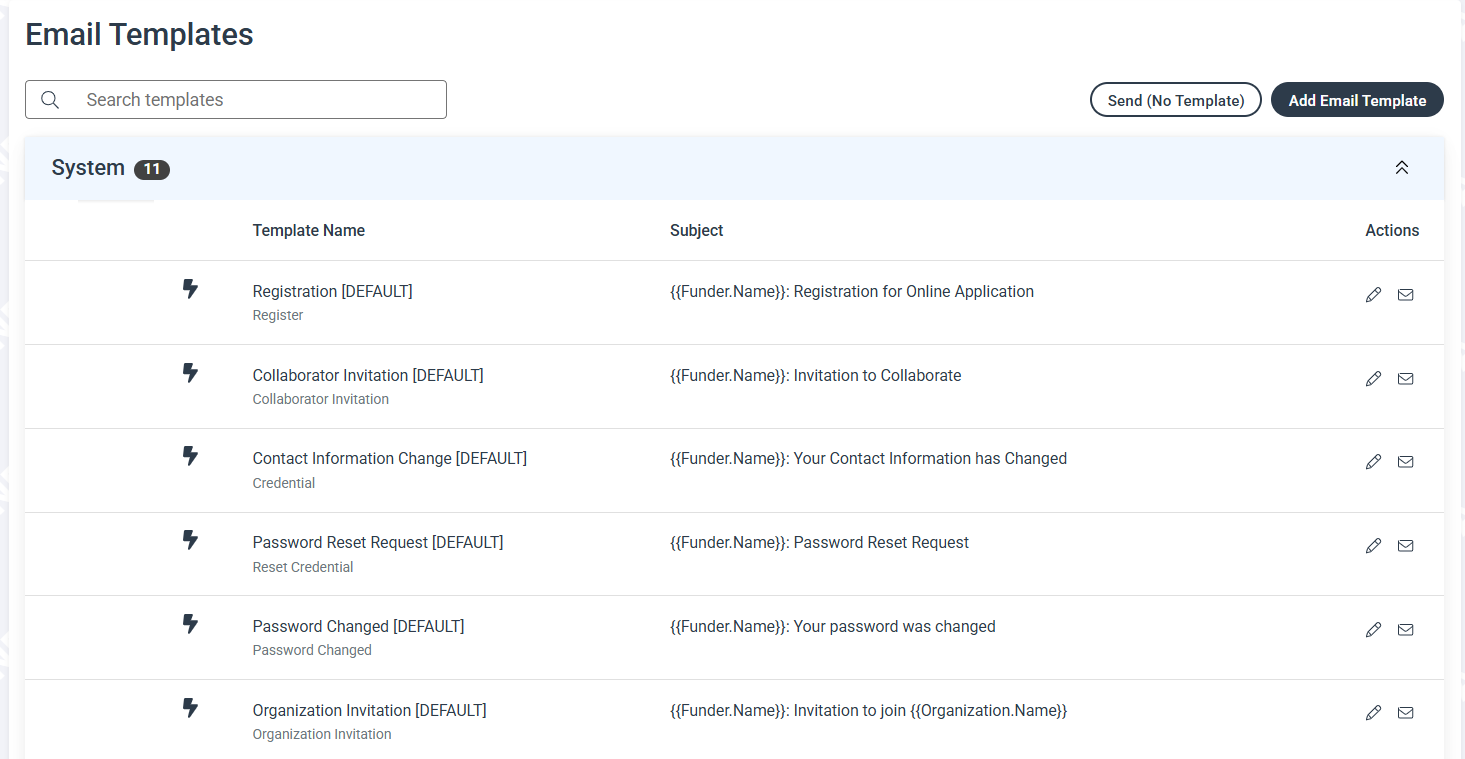Click the search magnifier icon
Screen dimensions: 1465x759
click(50, 100)
